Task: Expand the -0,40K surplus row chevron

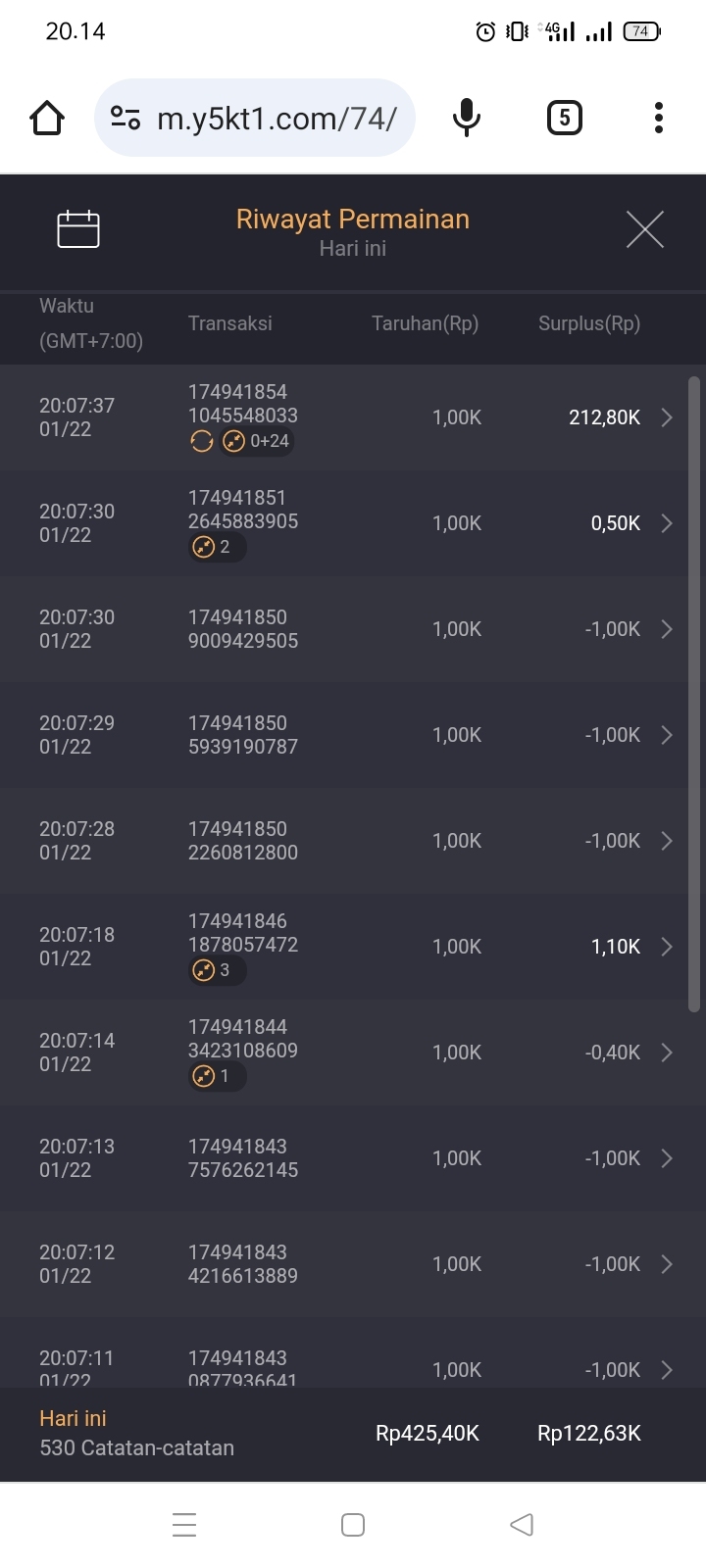Action: pos(667,1053)
